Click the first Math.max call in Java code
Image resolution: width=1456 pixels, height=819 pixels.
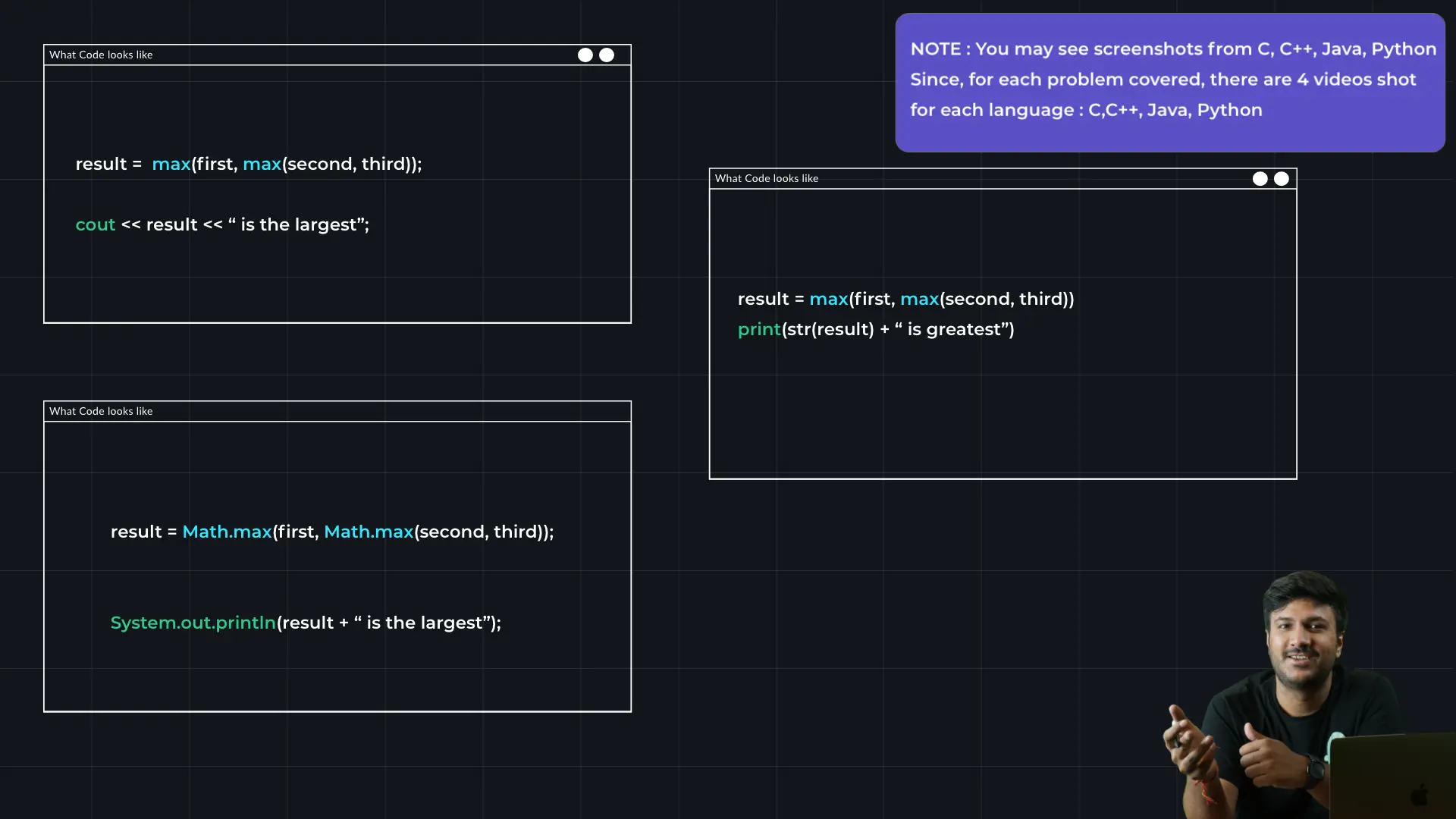click(x=227, y=532)
